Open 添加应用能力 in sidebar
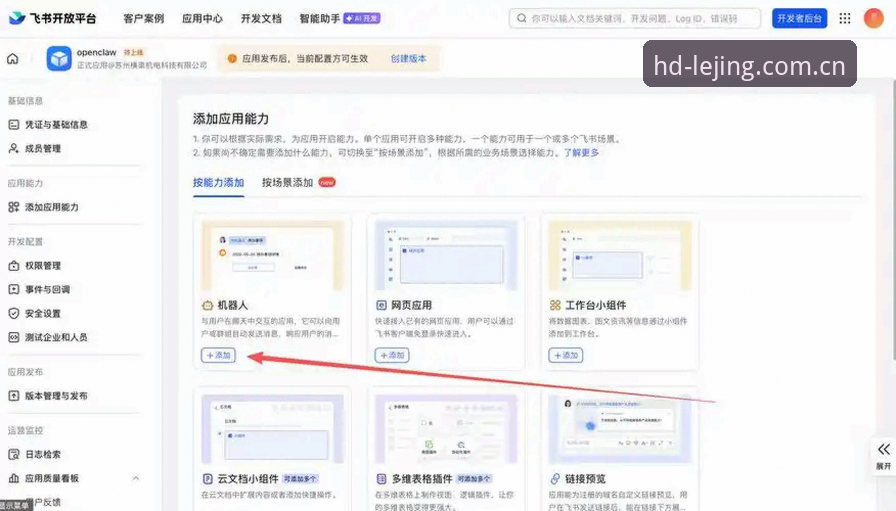 [x=51, y=207]
